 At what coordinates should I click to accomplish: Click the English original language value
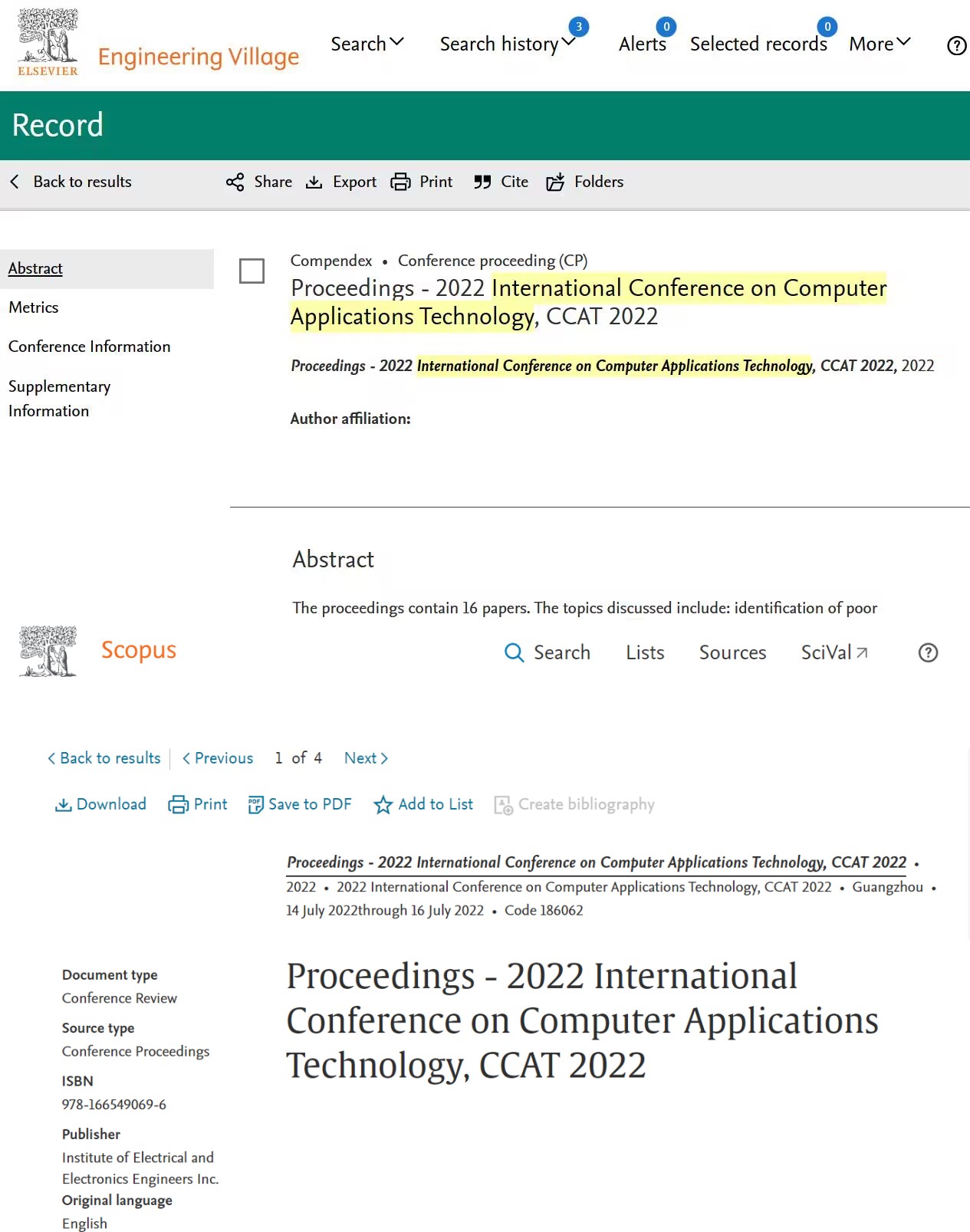[x=84, y=1224]
